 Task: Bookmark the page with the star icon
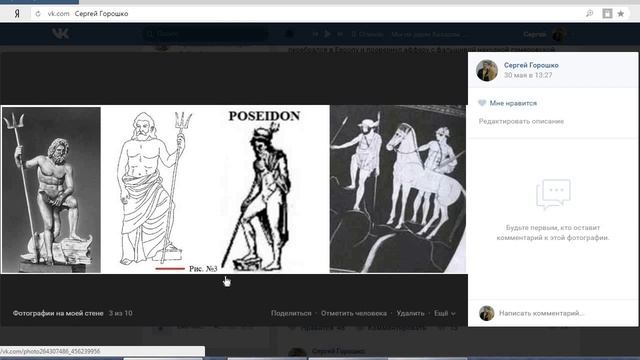pos(621,13)
